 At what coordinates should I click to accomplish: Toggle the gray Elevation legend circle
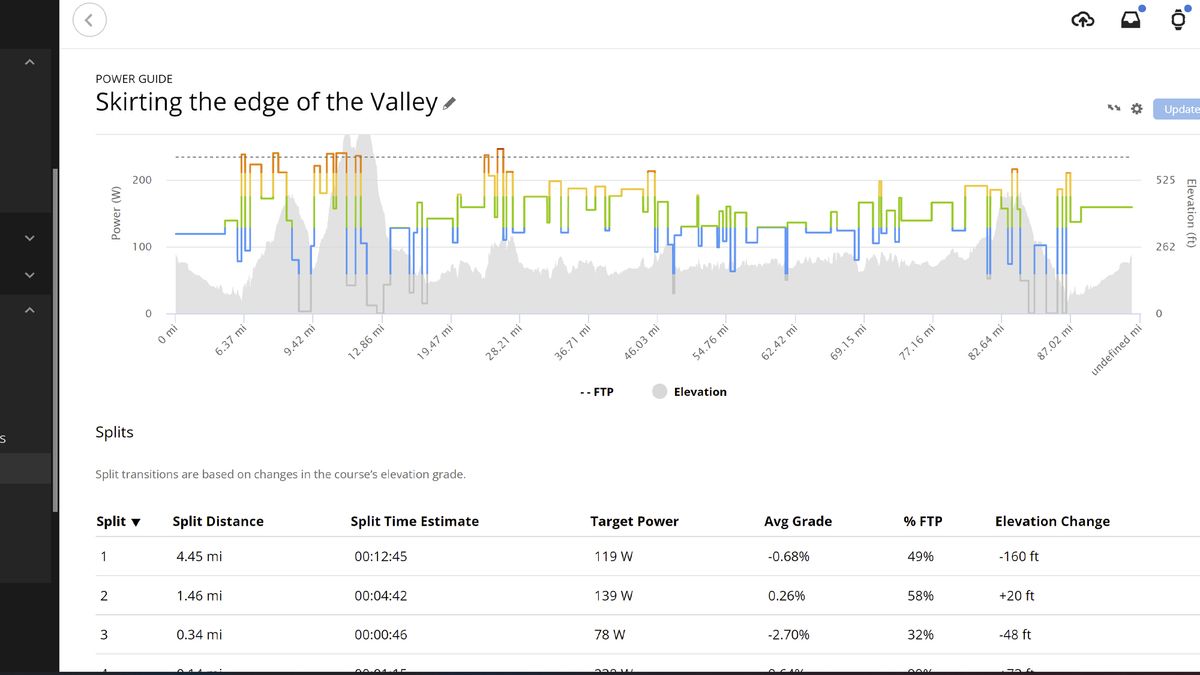tap(660, 392)
